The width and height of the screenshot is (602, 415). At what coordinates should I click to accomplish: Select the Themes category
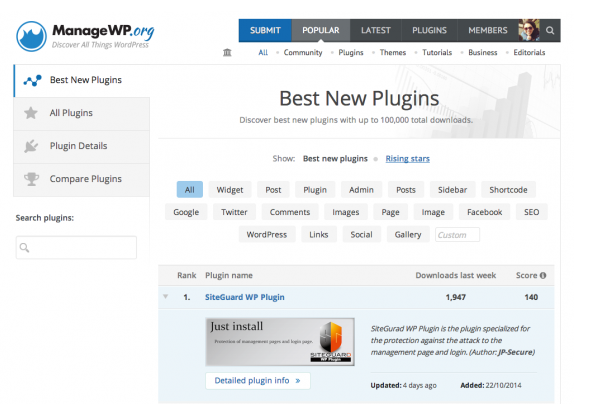coord(393,53)
